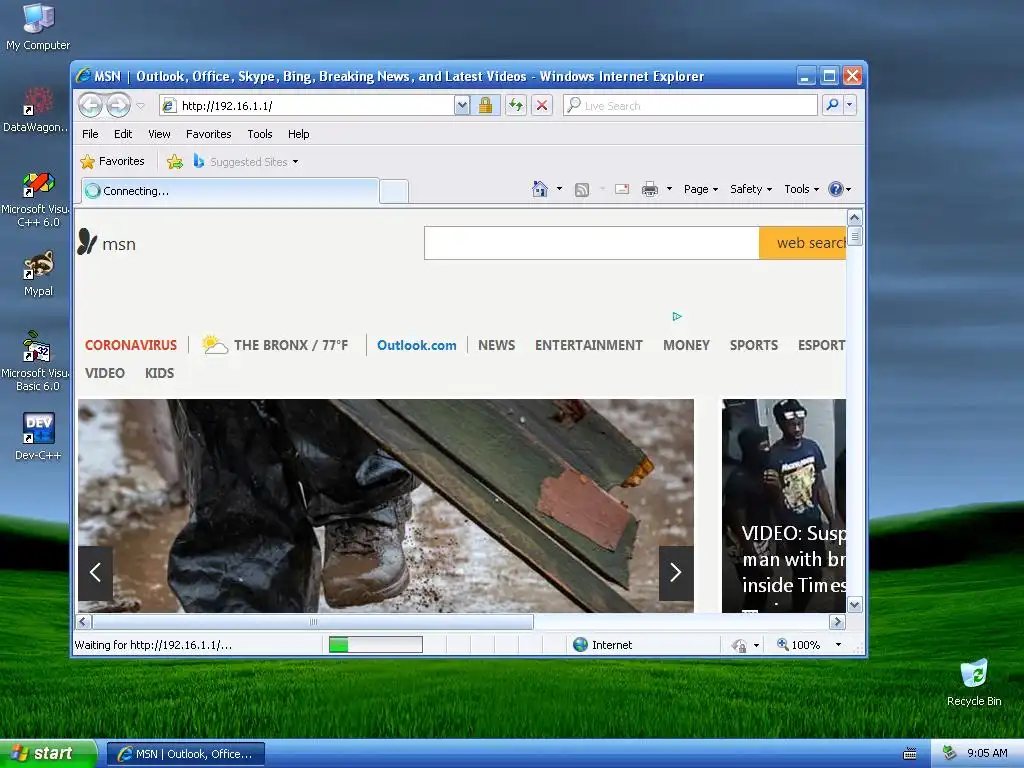Click the page loading progress bar

376,645
